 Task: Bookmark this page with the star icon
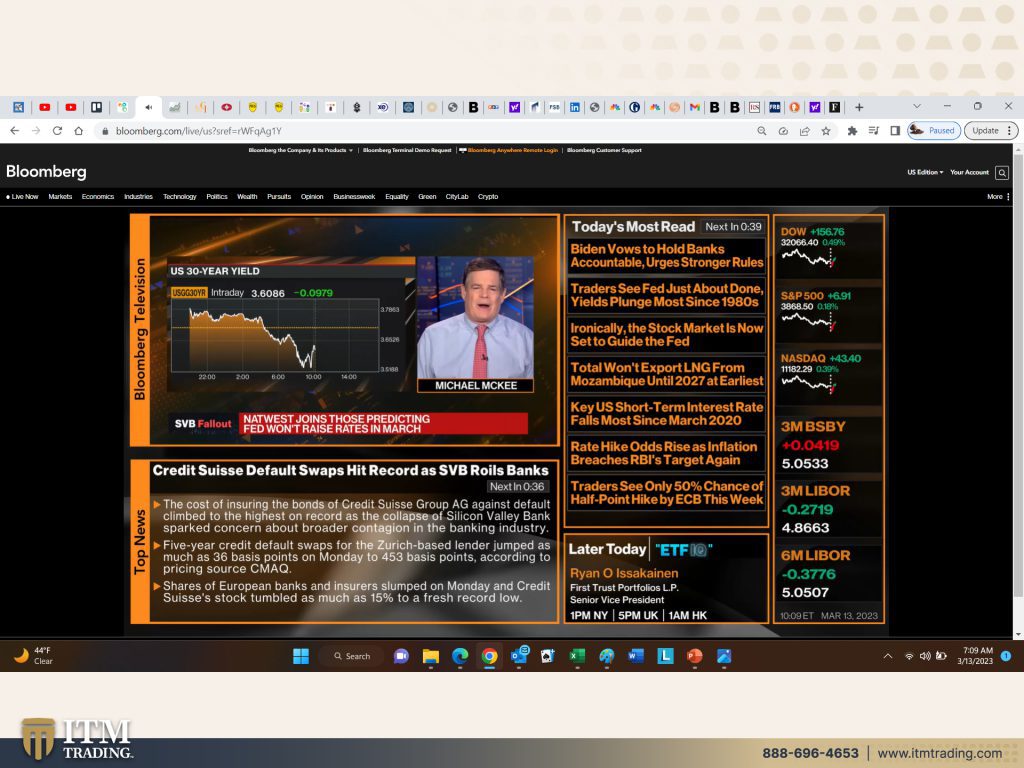coord(826,131)
